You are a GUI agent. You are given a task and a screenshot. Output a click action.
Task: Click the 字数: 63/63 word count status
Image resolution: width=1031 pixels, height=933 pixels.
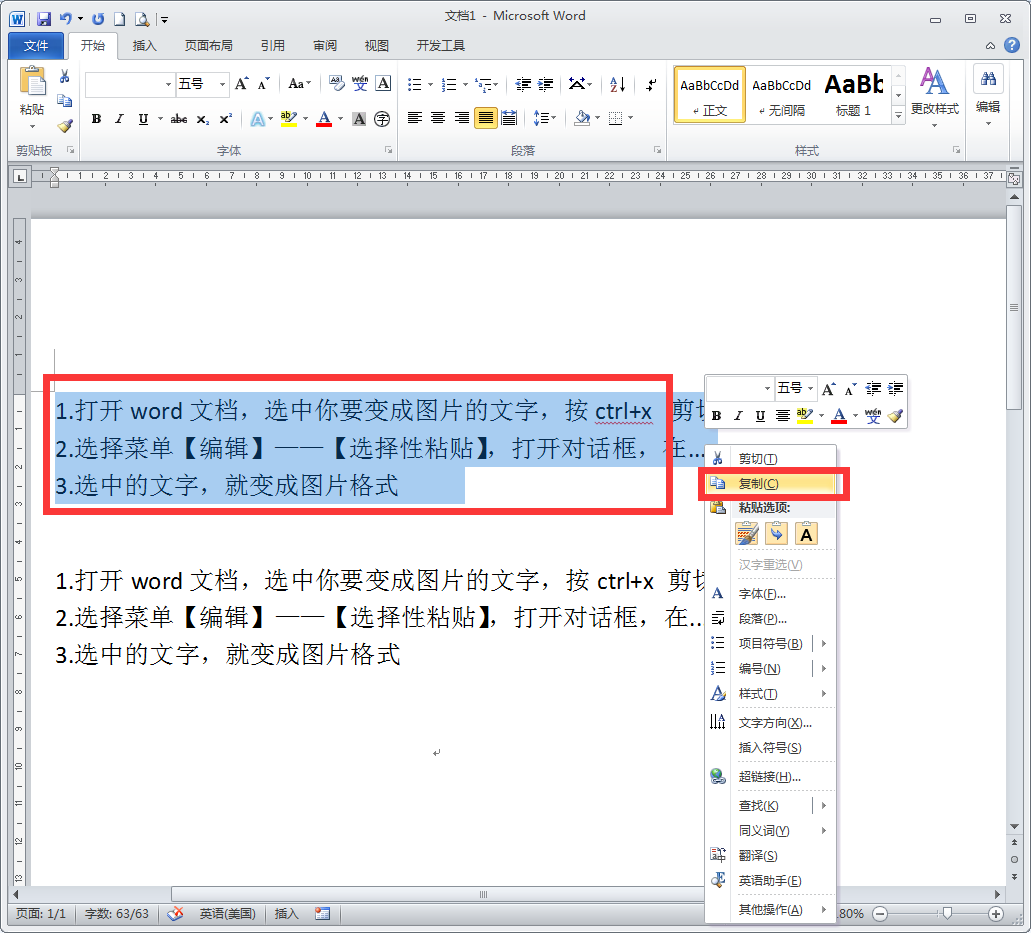(x=117, y=913)
